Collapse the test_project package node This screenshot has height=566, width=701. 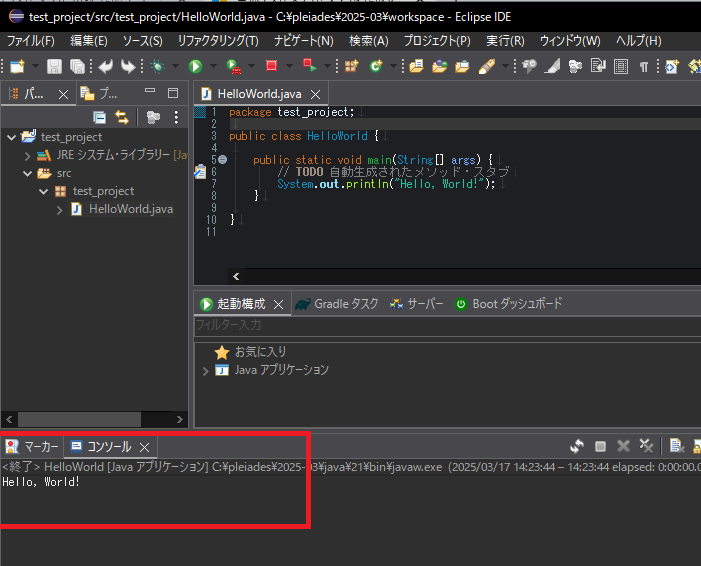coord(43,191)
